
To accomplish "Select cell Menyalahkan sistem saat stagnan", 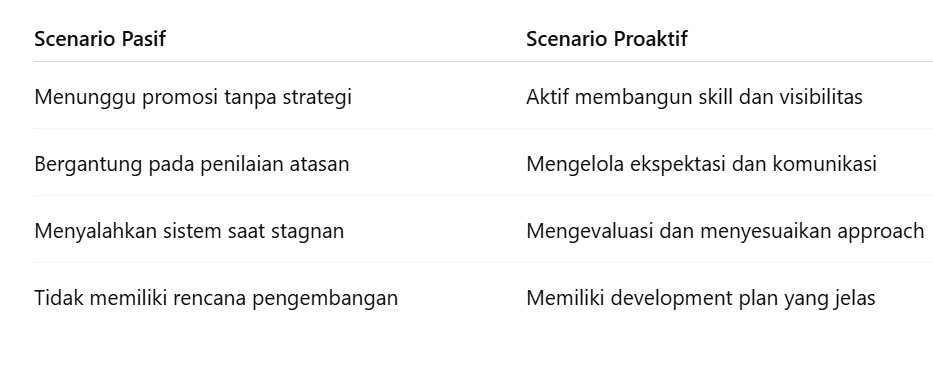I will pos(189,231).
